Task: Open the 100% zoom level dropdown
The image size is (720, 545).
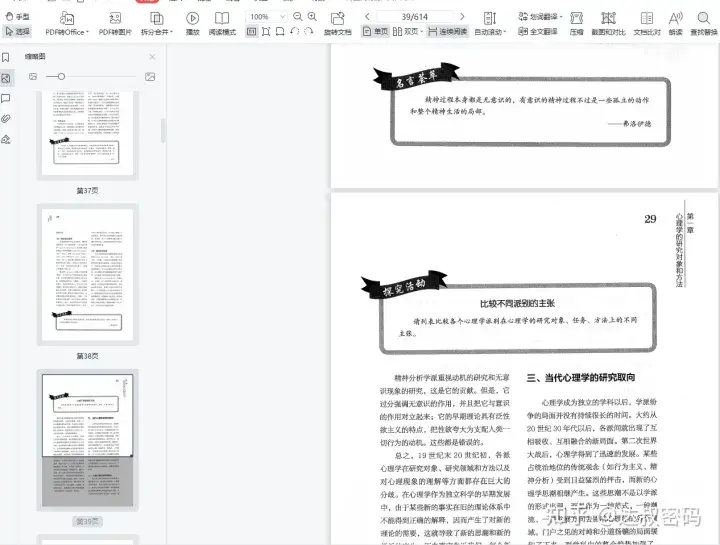Action: (x=283, y=17)
